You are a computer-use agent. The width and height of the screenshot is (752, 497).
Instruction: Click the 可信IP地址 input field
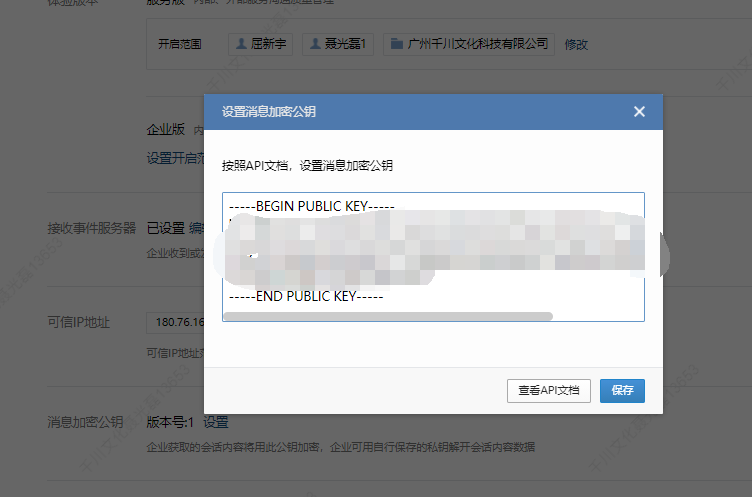176,322
